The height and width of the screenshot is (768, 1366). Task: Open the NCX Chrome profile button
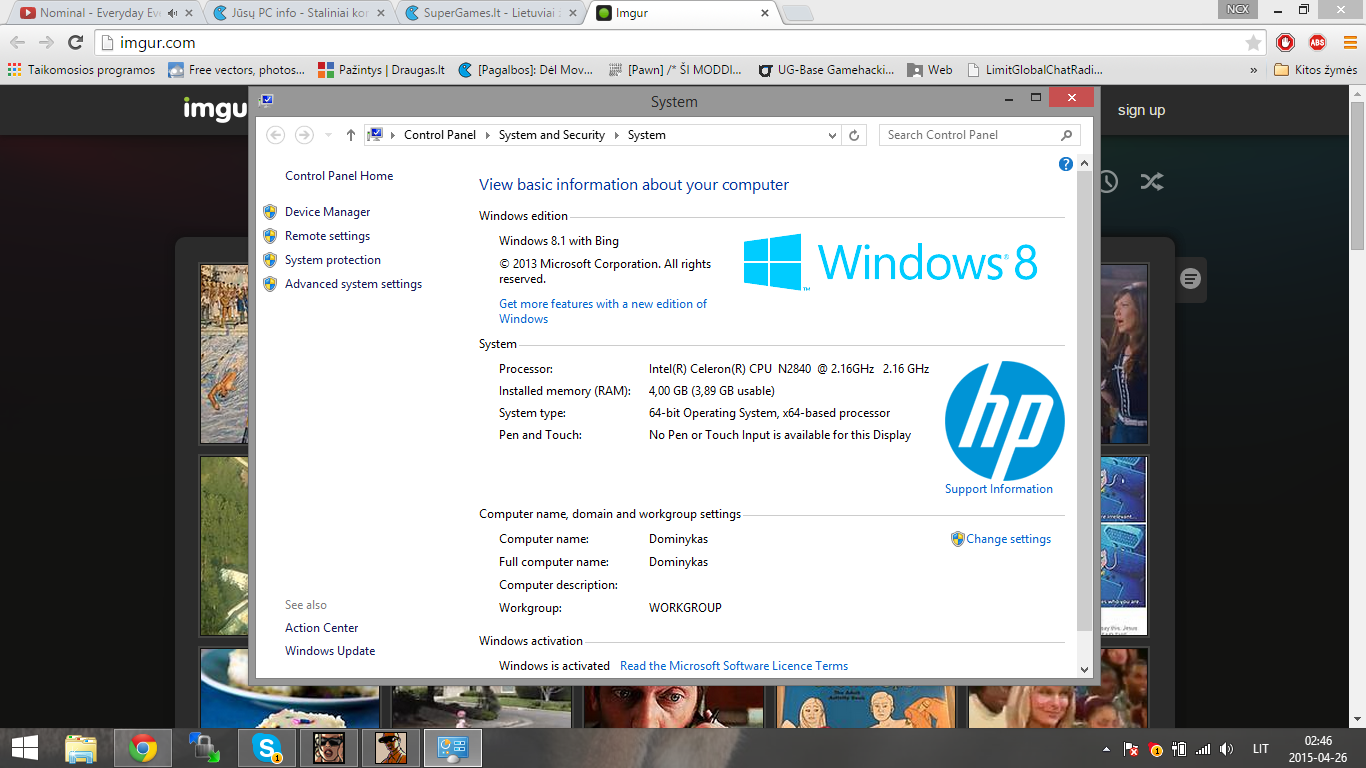click(x=1238, y=9)
